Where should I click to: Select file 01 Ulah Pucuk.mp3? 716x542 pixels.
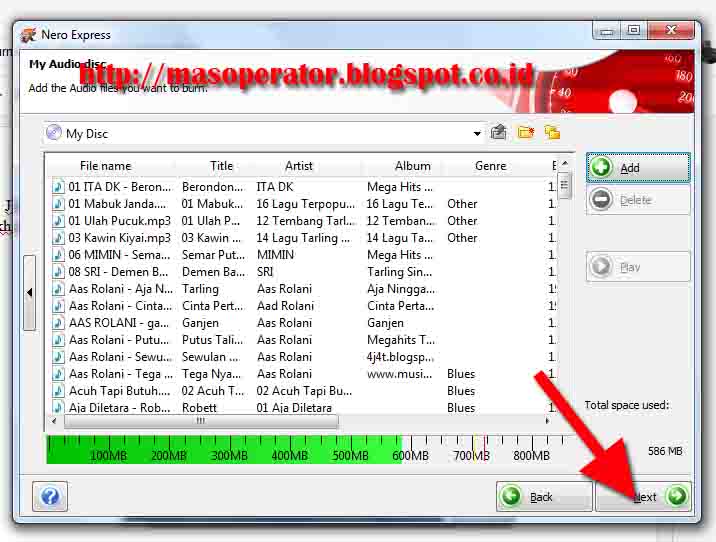pyautogui.click(x=120, y=221)
